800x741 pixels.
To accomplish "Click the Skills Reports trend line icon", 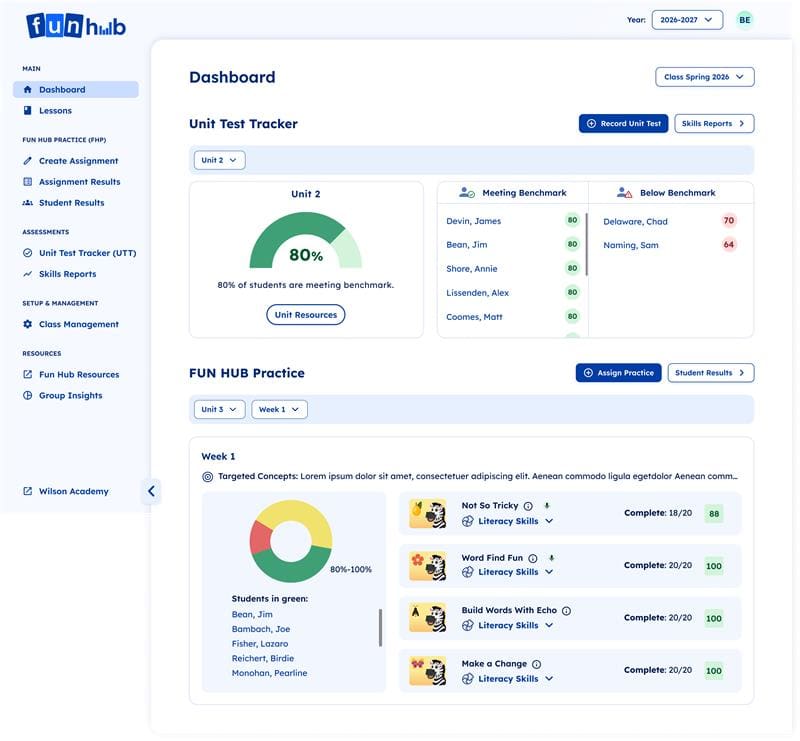I will 29,272.
